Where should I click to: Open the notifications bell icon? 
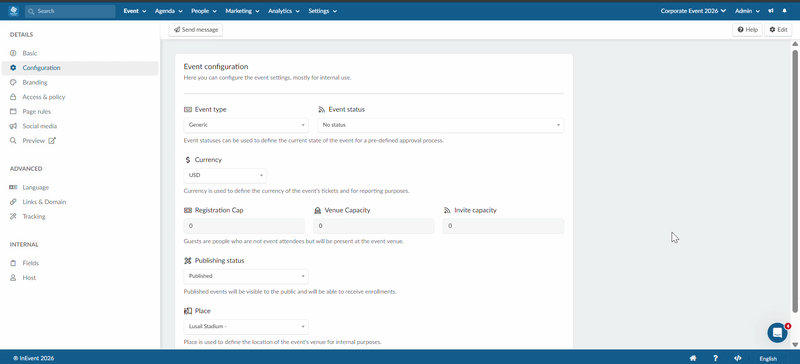pos(784,11)
